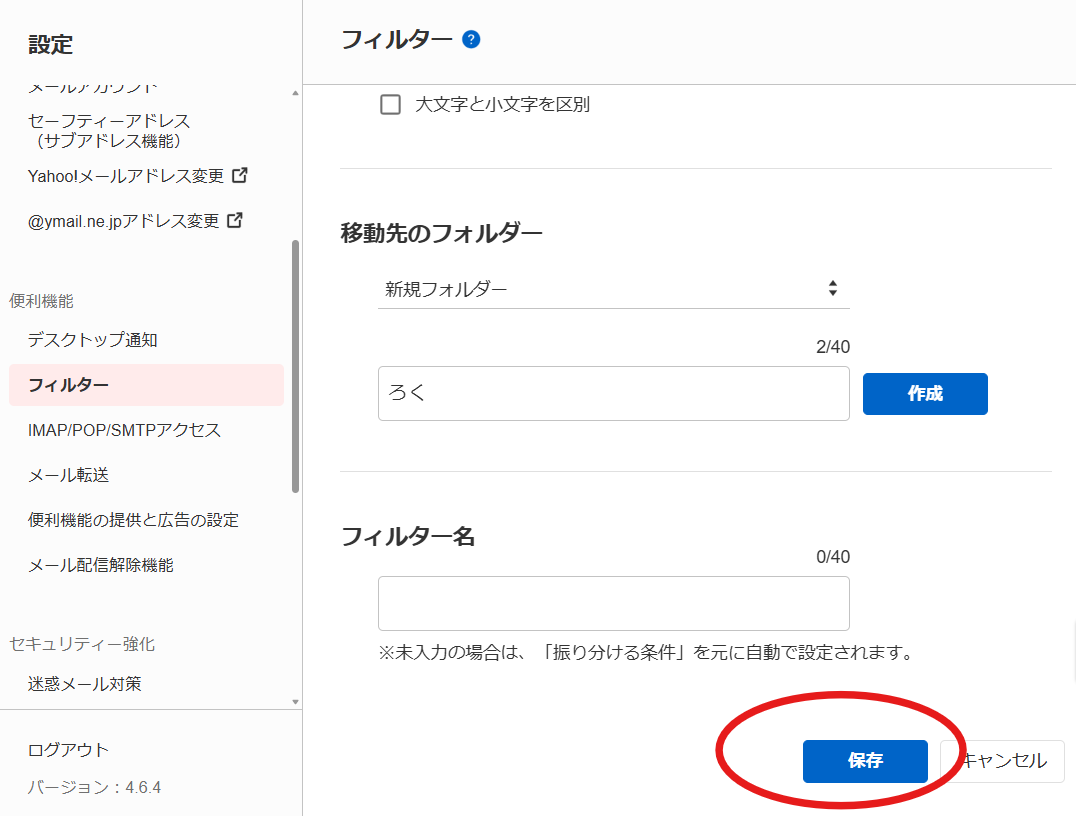Image resolution: width=1076 pixels, height=816 pixels.
Task: Click the sidebar scroll-down arrow
Action: tap(295, 702)
